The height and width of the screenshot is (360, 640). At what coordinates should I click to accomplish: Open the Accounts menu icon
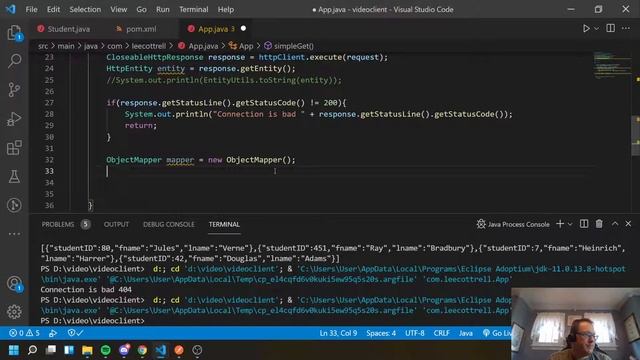[x=14, y=283]
